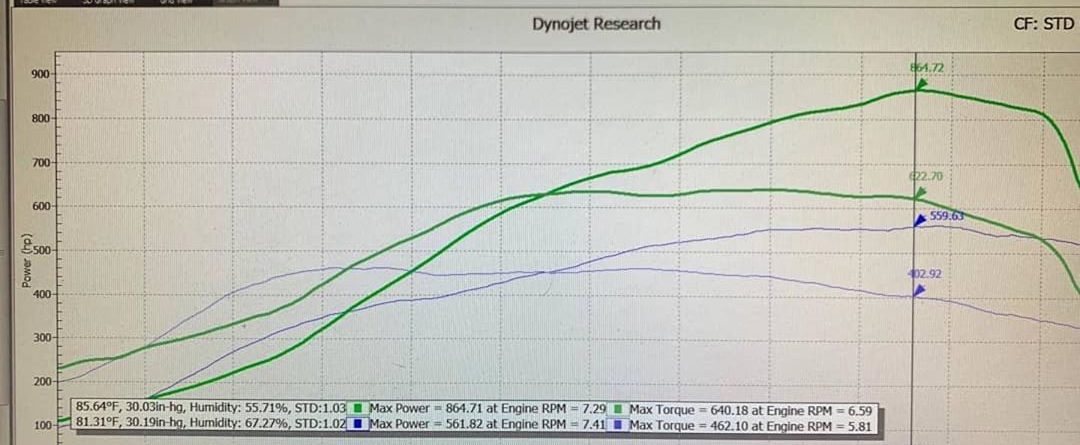This screenshot has width=1080, height=445.
Task: Click the 81.31°F run conditions legend row
Action: click(211, 425)
